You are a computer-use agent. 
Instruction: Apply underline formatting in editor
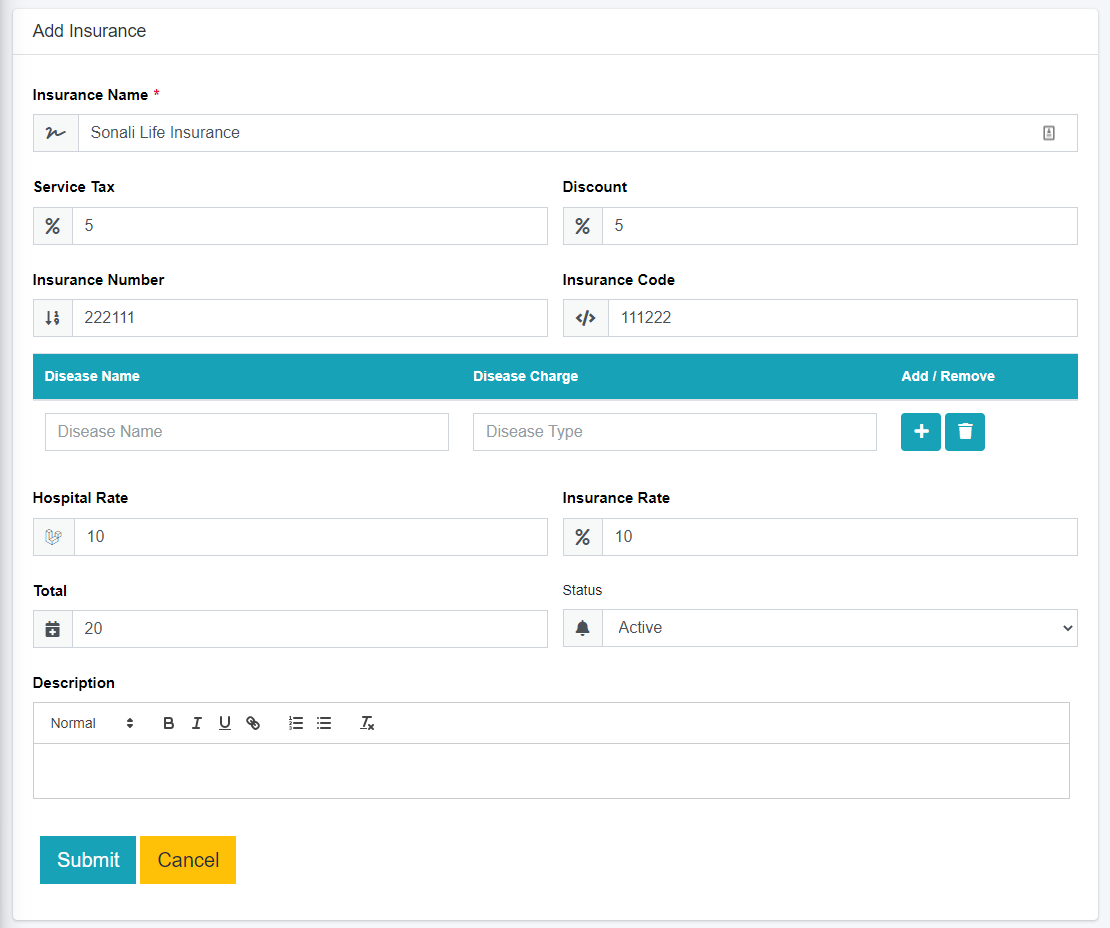[x=225, y=723]
